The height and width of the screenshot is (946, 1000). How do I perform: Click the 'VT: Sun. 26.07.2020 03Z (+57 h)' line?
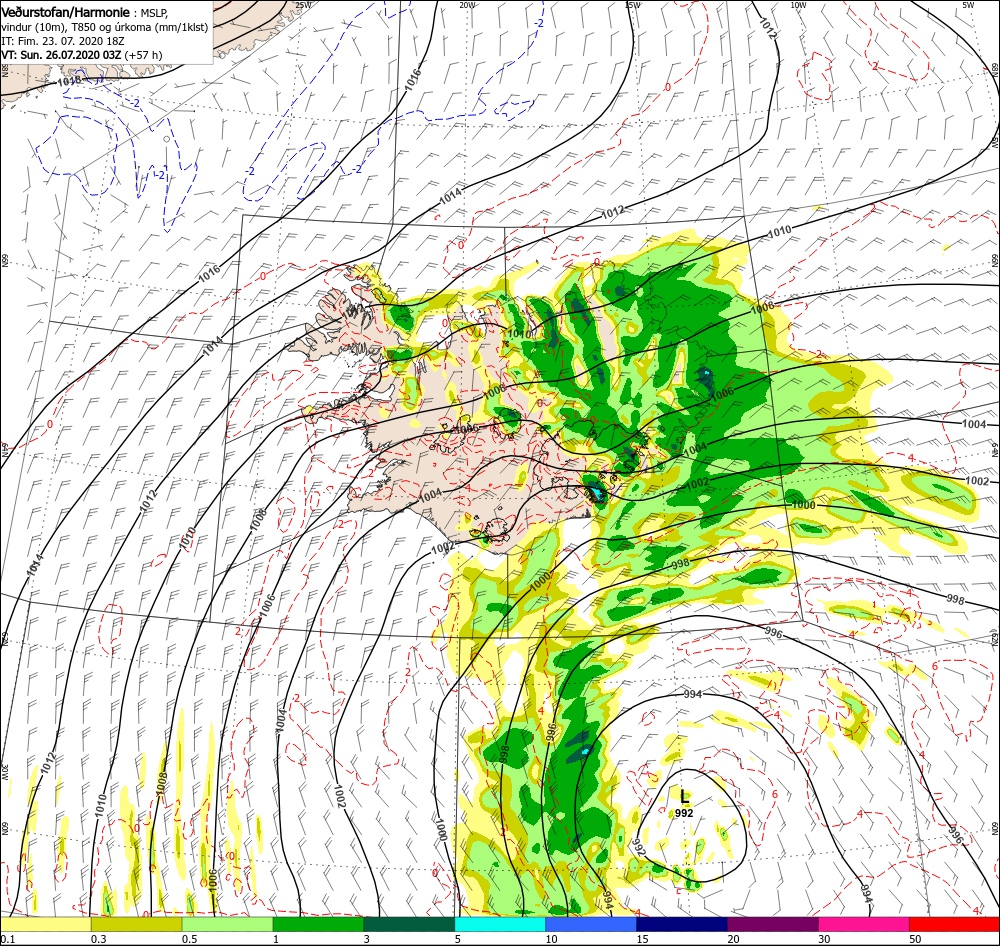pyautogui.click(x=82, y=55)
